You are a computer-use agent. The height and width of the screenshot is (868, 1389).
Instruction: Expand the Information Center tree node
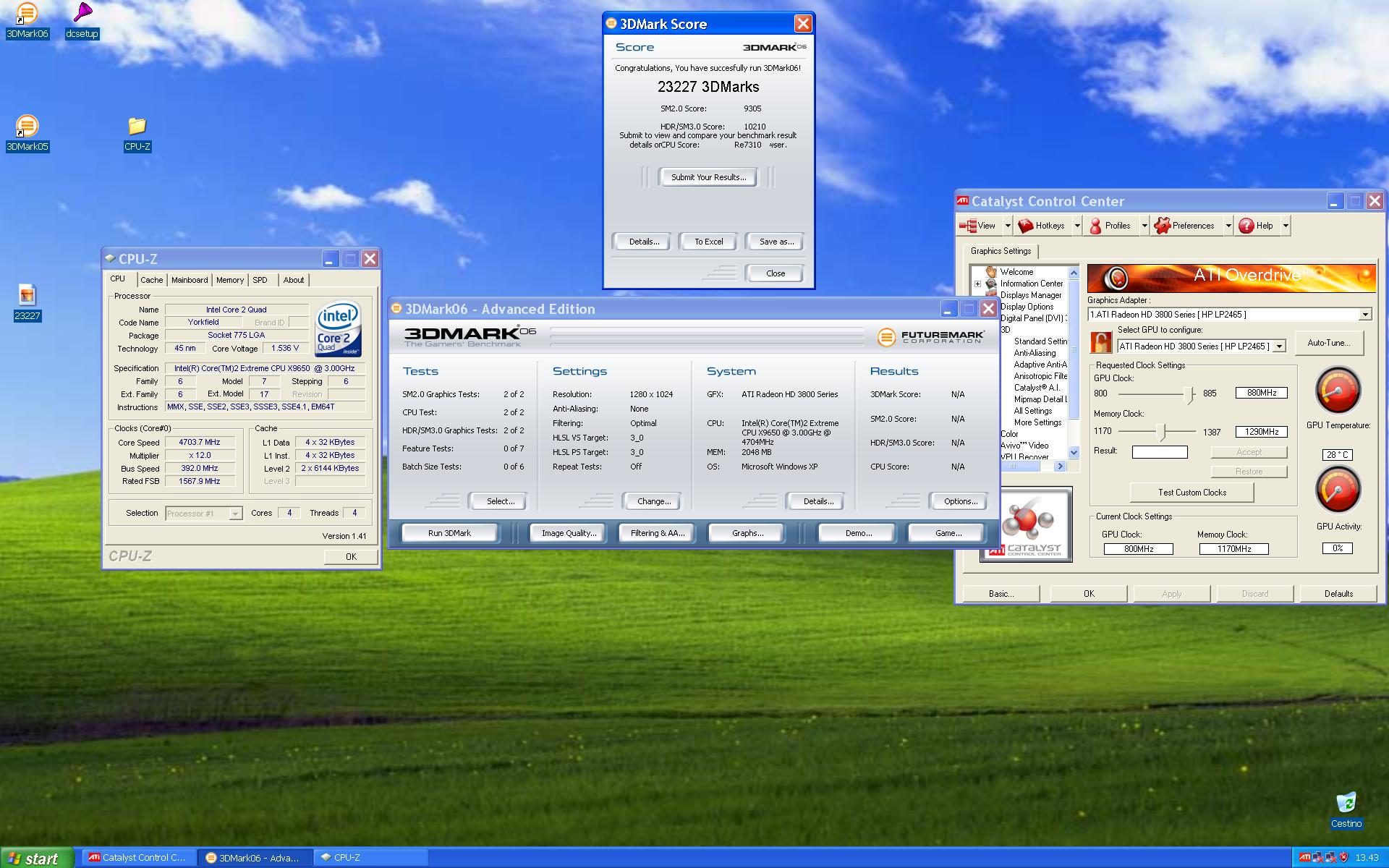(977, 284)
